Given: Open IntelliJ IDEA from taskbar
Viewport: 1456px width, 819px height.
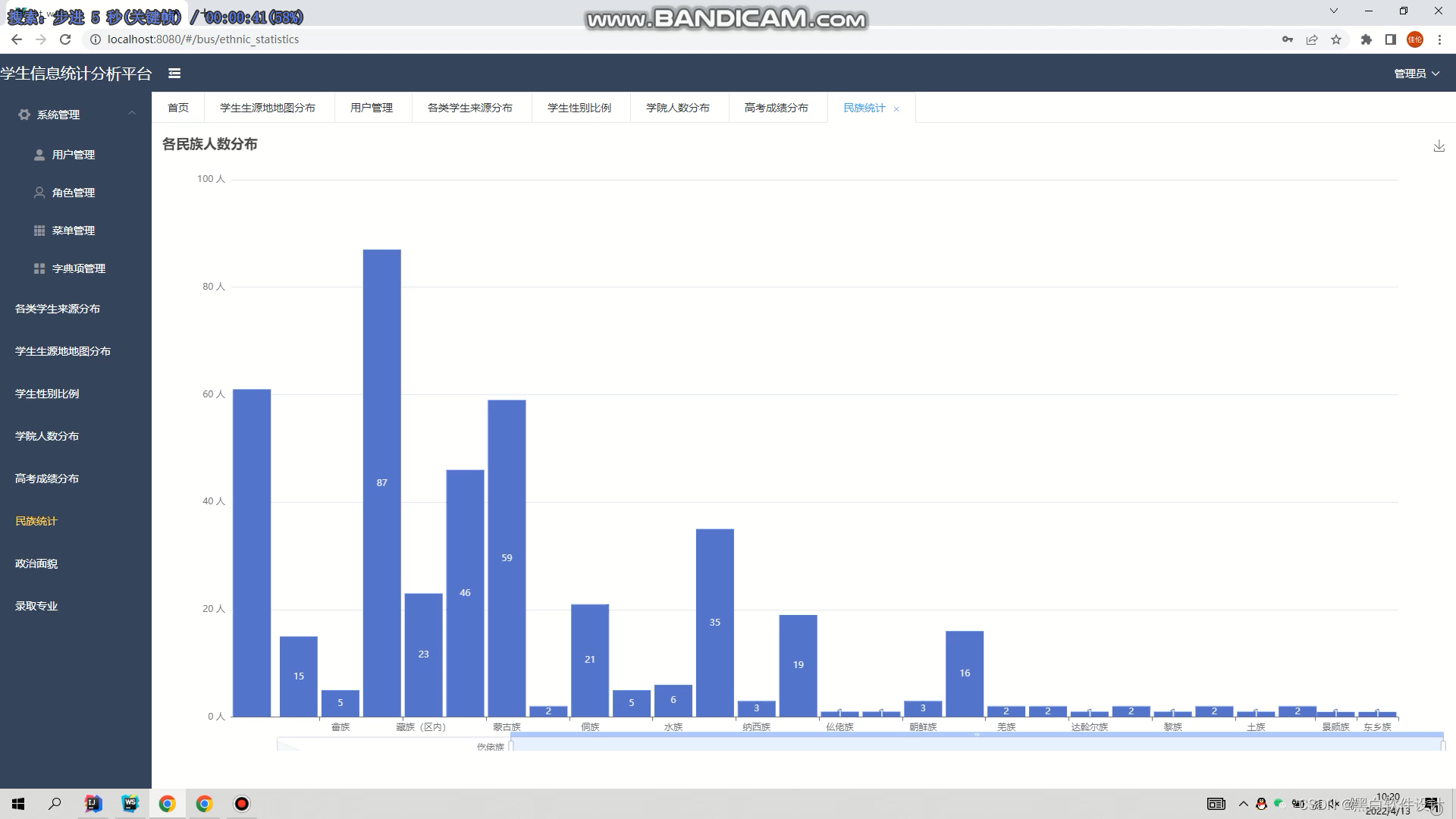Looking at the screenshot, I should pyautogui.click(x=93, y=804).
